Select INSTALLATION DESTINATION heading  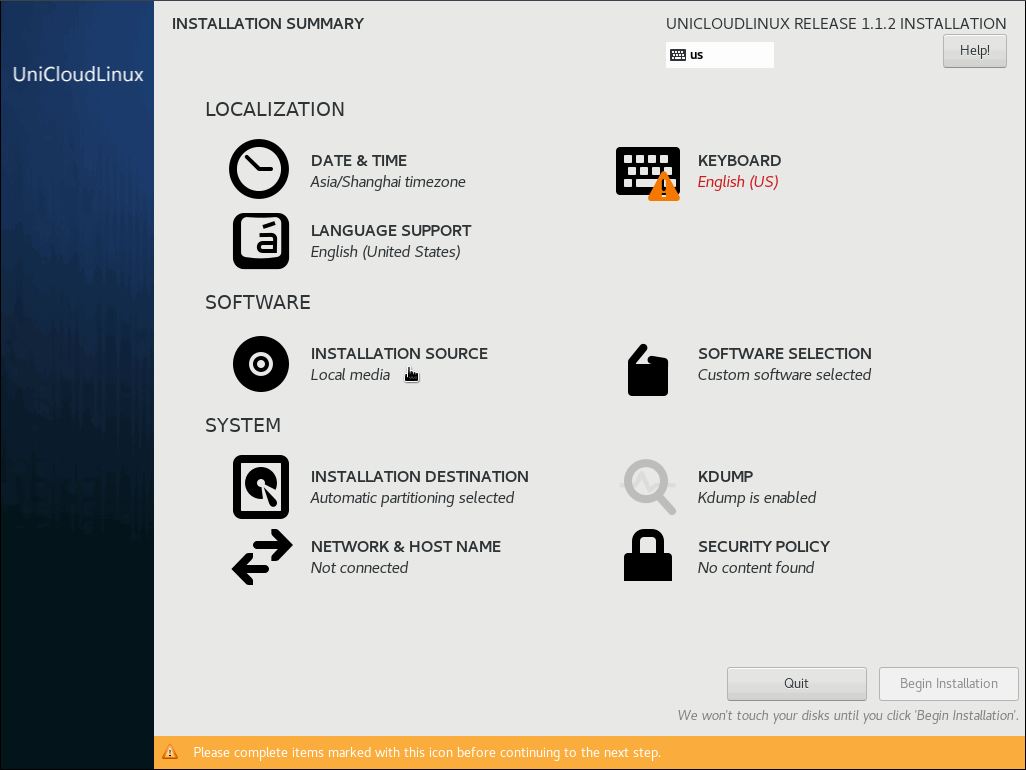pyautogui.click(x=419, y=477)
